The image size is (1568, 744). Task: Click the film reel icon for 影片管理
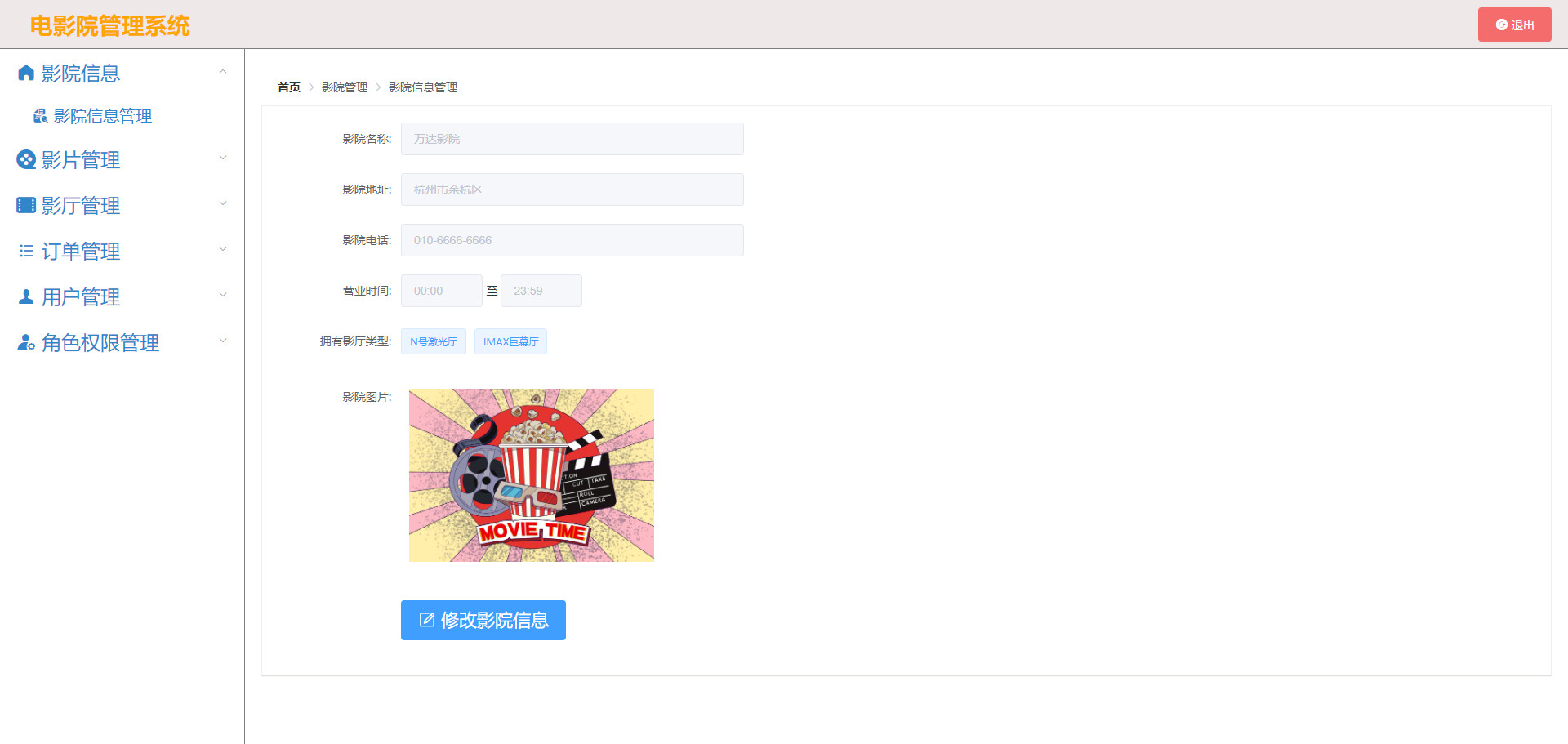coord(26,159)
